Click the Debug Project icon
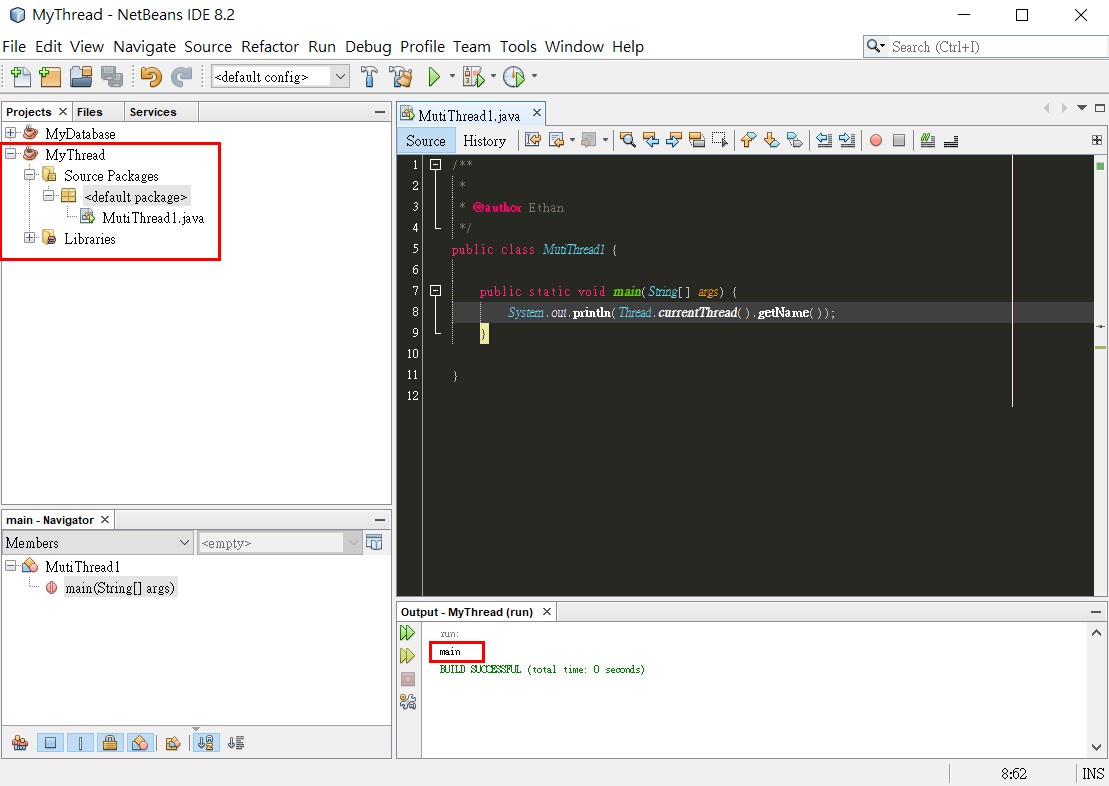 [473, 76]
